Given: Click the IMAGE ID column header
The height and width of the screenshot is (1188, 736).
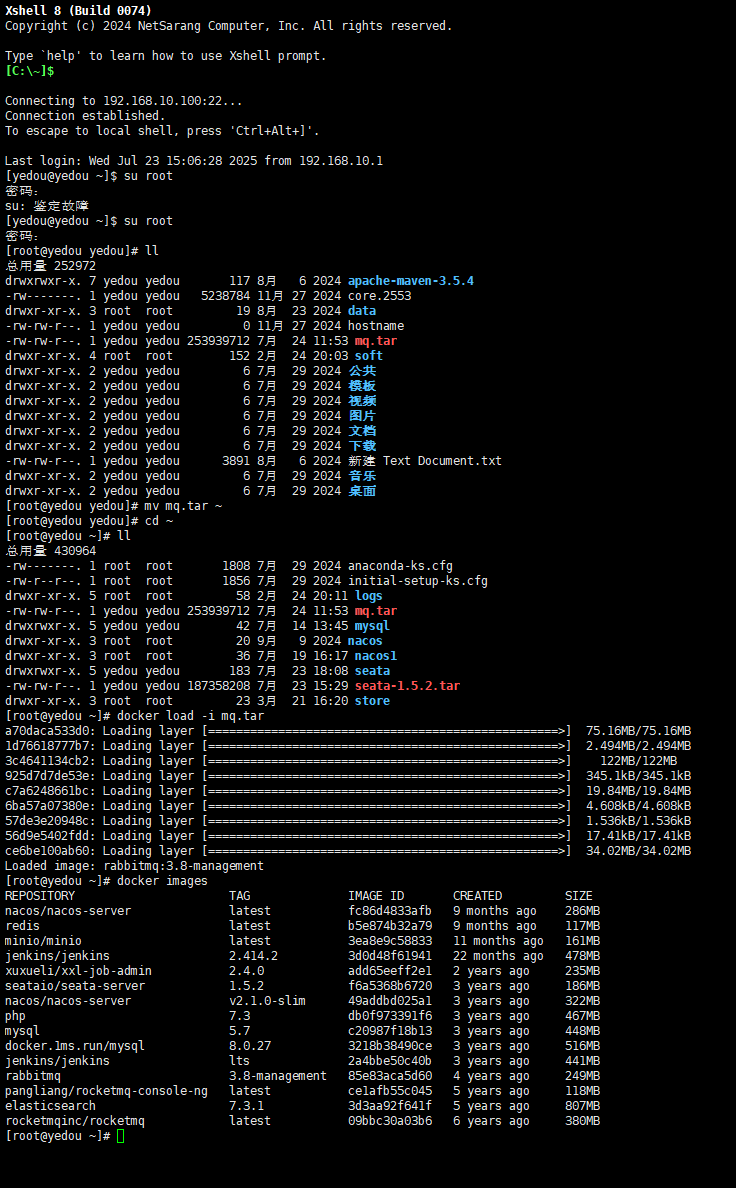Looking at the screenshot, I should tap(376, 896).
